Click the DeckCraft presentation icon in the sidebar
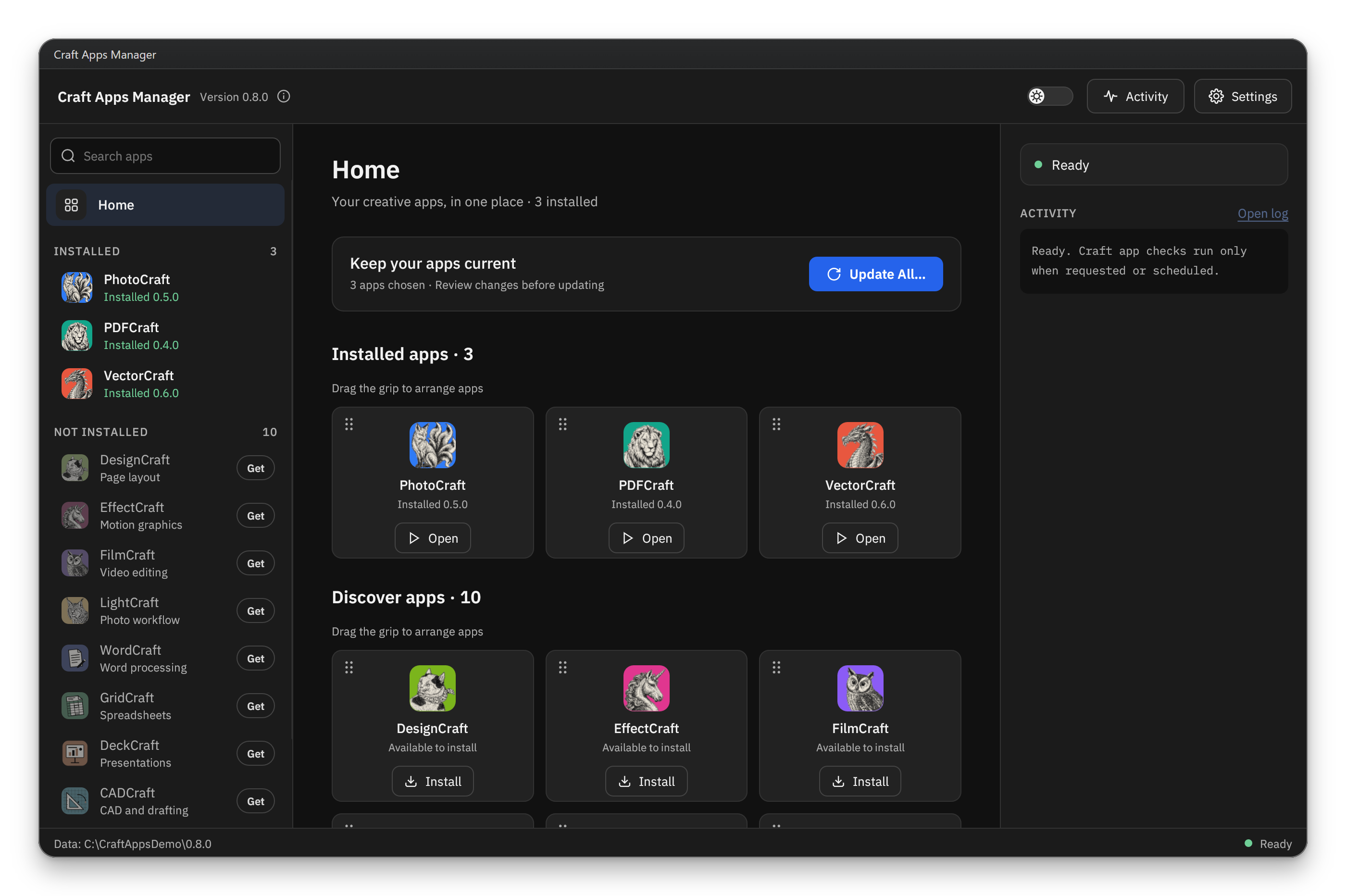Image resolution: width=1346 pixels, height=896 pixels. pyautogui.click(x=75, y=753)
